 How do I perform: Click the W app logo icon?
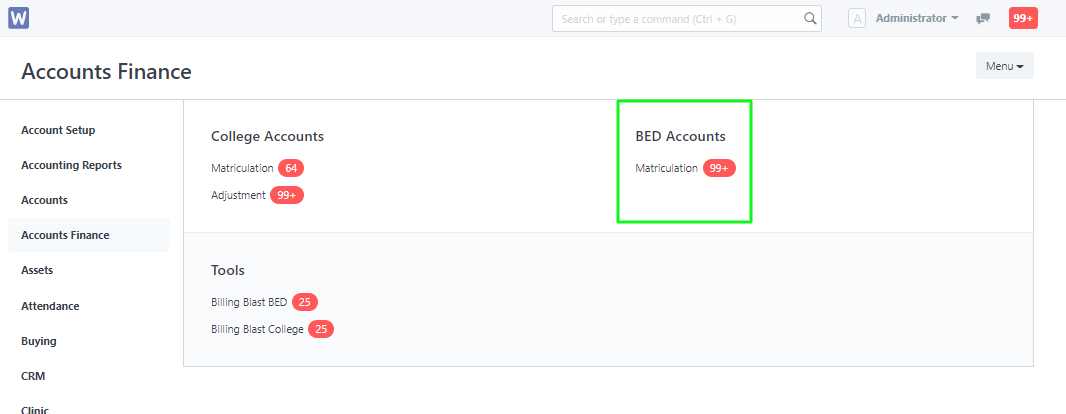click(18, 18)
